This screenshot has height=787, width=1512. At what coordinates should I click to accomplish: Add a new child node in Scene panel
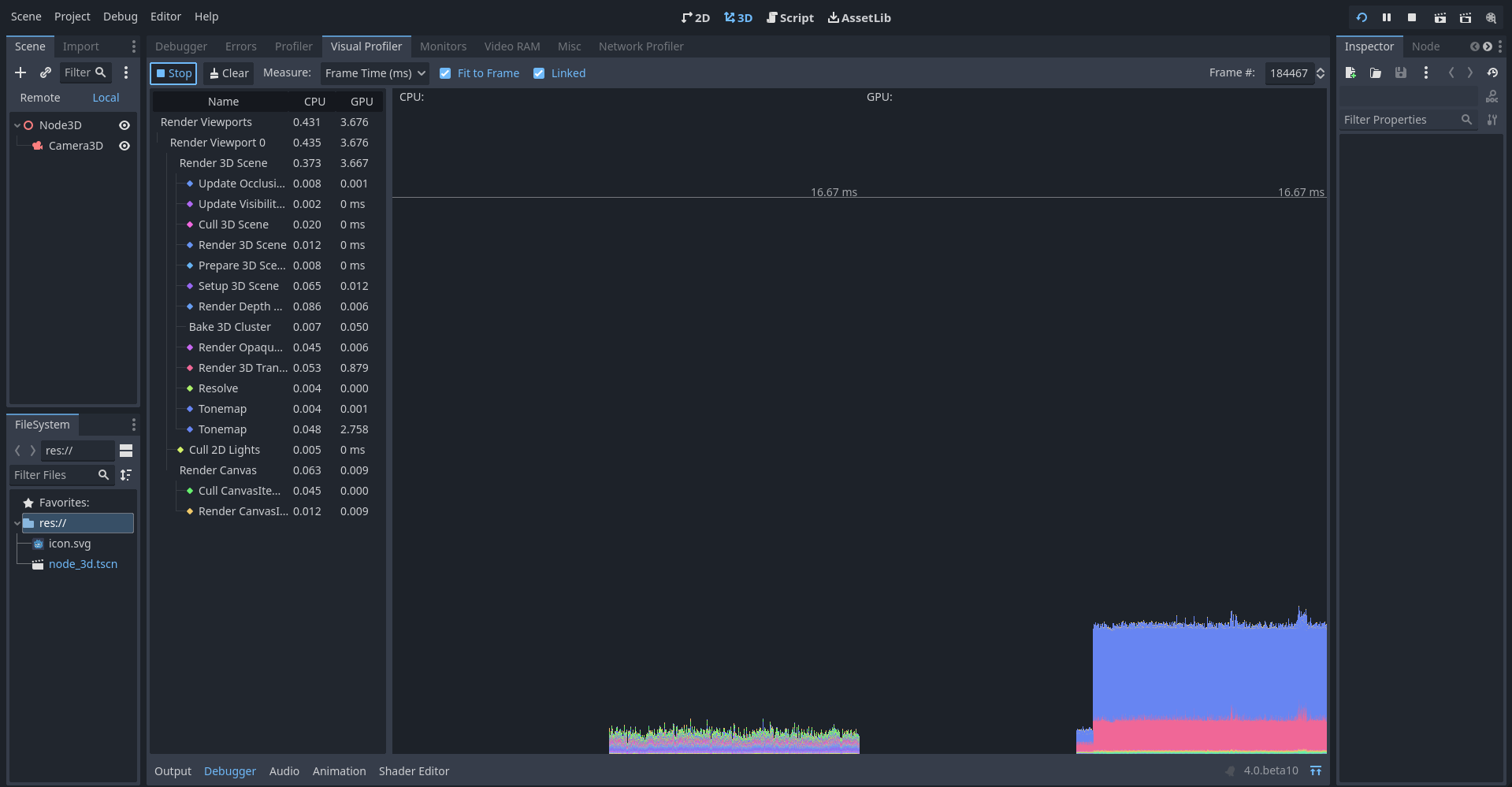(20, 72)
